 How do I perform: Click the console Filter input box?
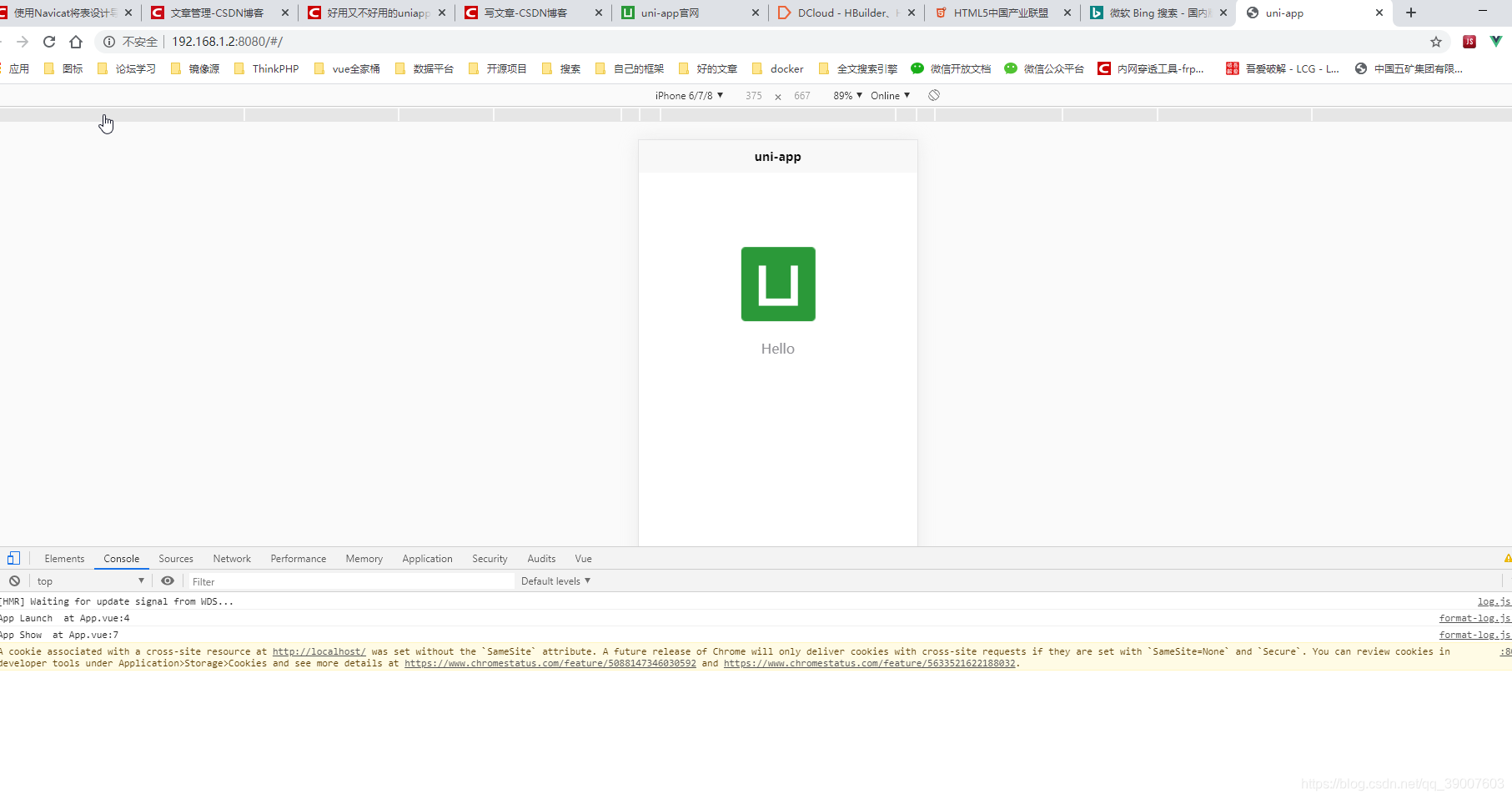click(350, 581)
